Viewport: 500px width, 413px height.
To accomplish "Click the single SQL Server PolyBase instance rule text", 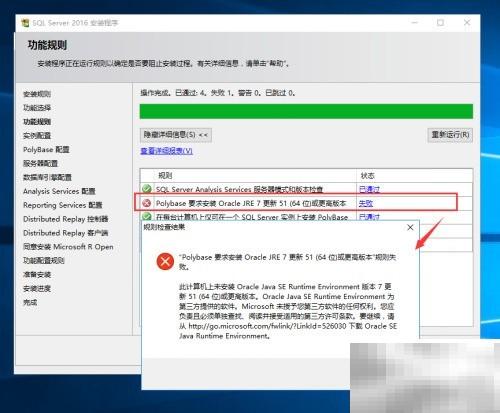I will point(252,217).
